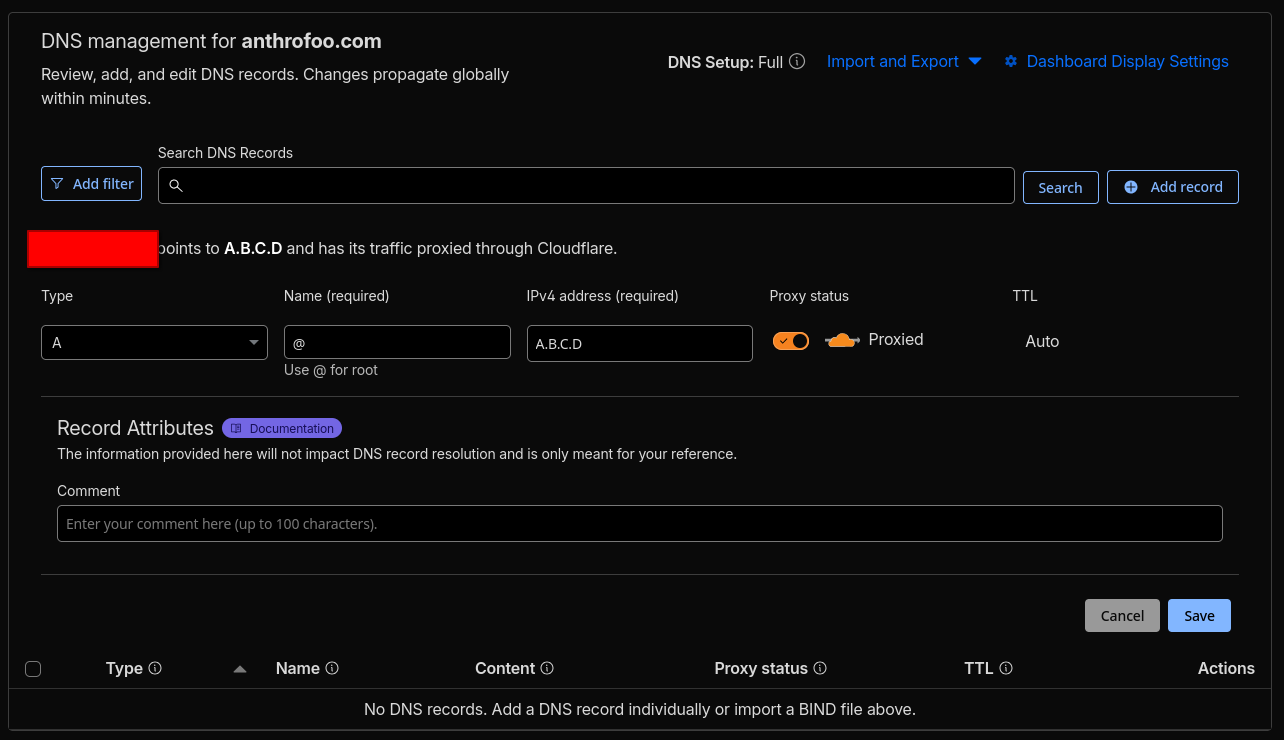Open the Documentation badge link
The image size is (1284, 740).
point(282,428)
